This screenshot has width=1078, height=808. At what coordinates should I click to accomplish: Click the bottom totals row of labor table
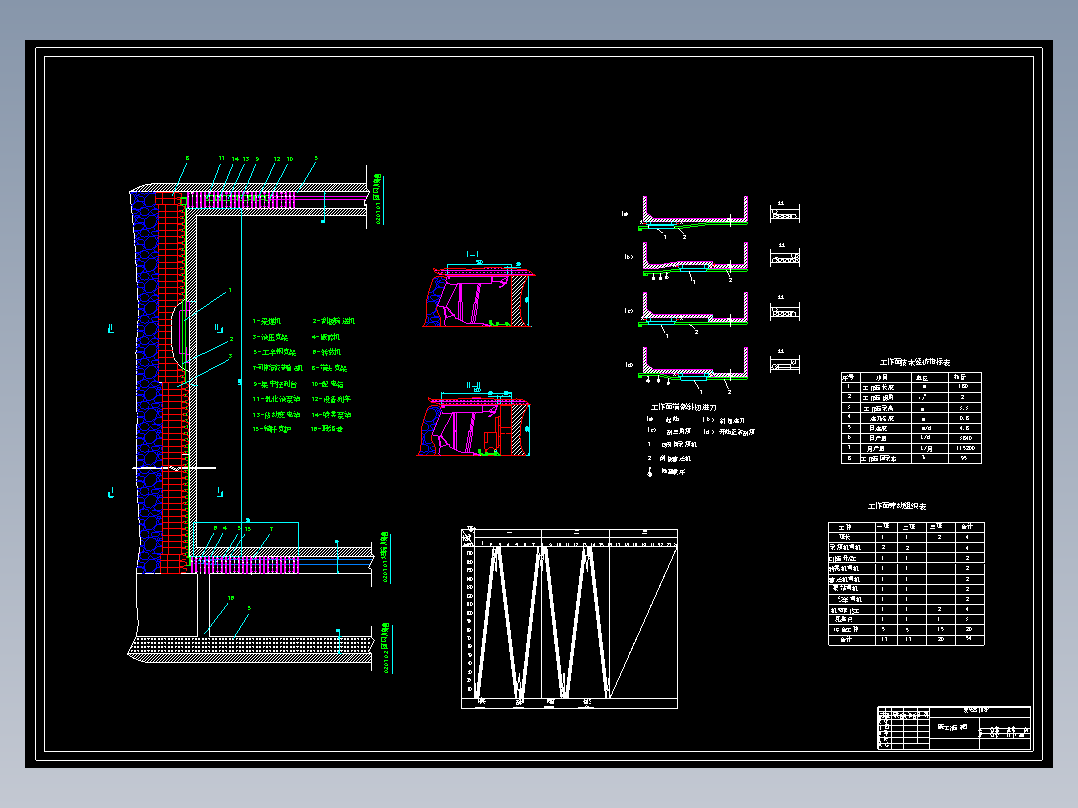pos(906,640)
